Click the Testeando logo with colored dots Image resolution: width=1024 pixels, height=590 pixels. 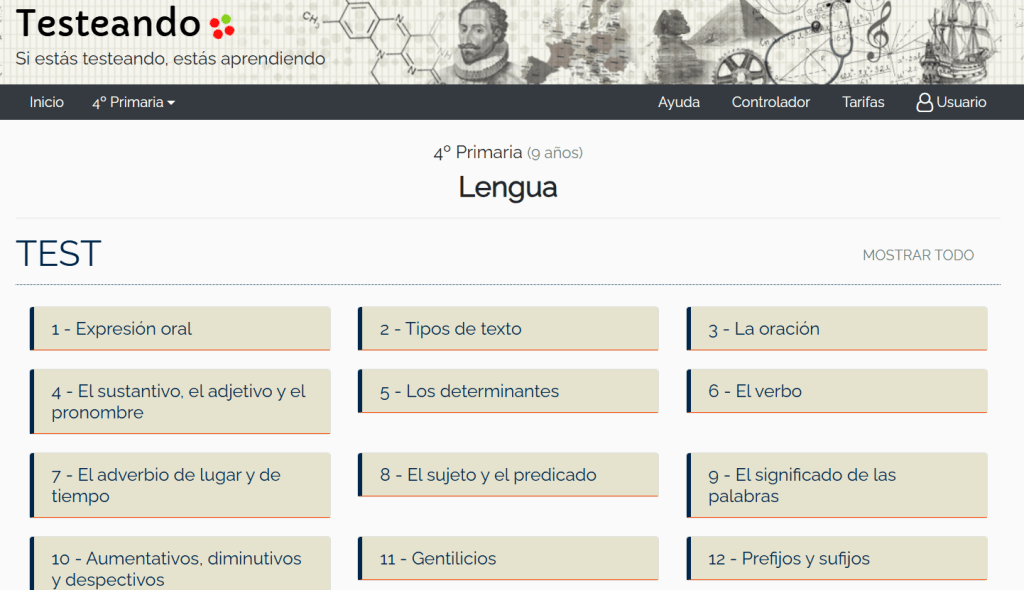[125, 23]
